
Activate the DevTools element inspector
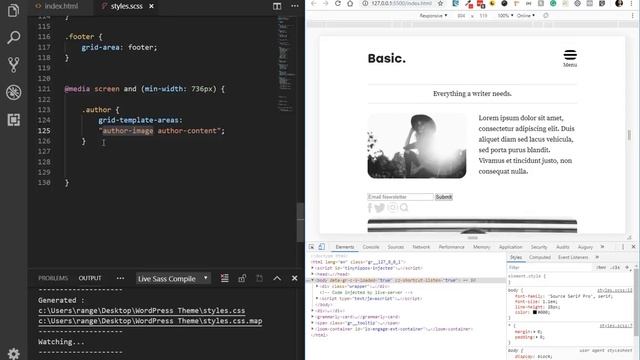pos(311,247)
